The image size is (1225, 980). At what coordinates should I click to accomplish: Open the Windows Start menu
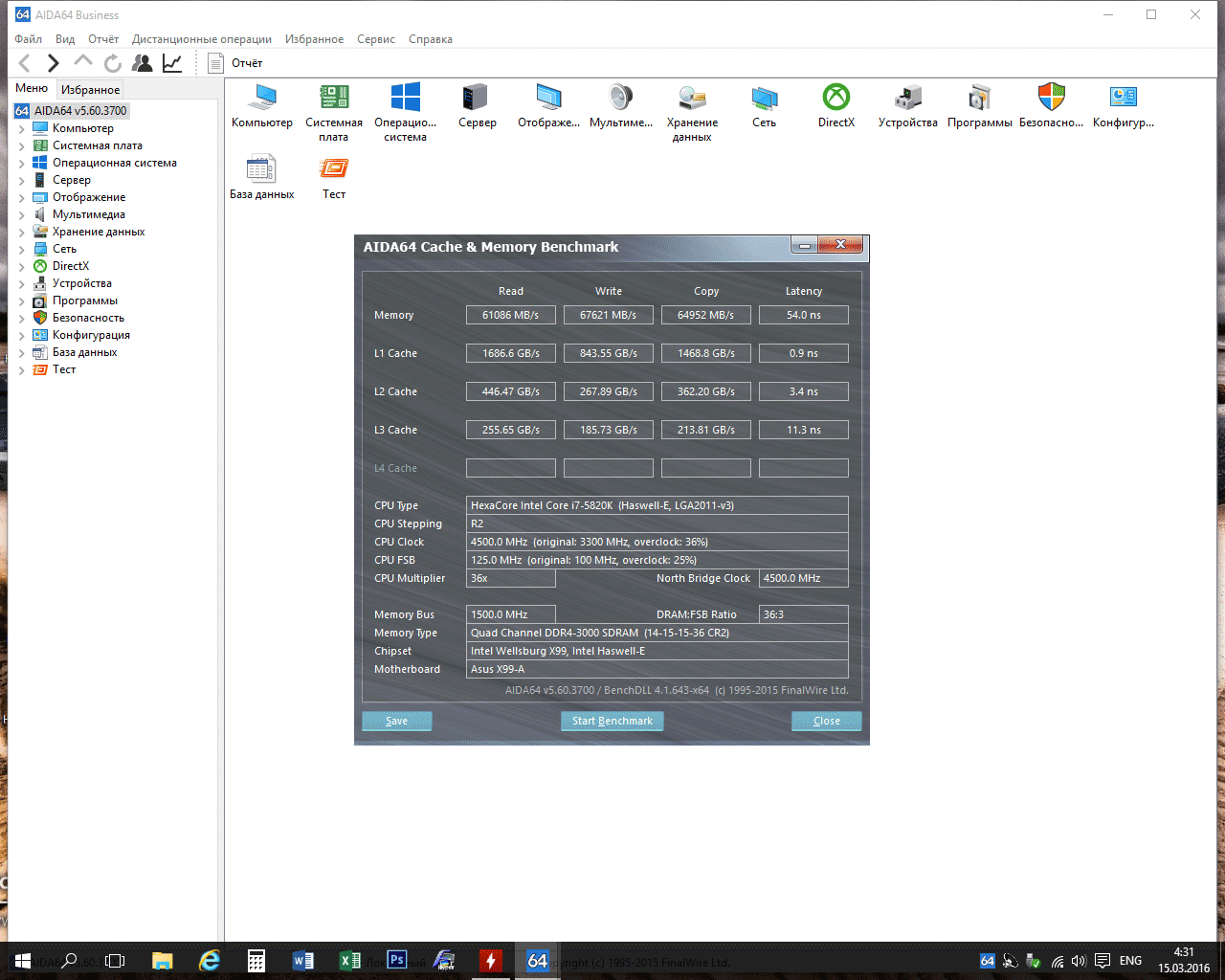(x=22, y=961)
